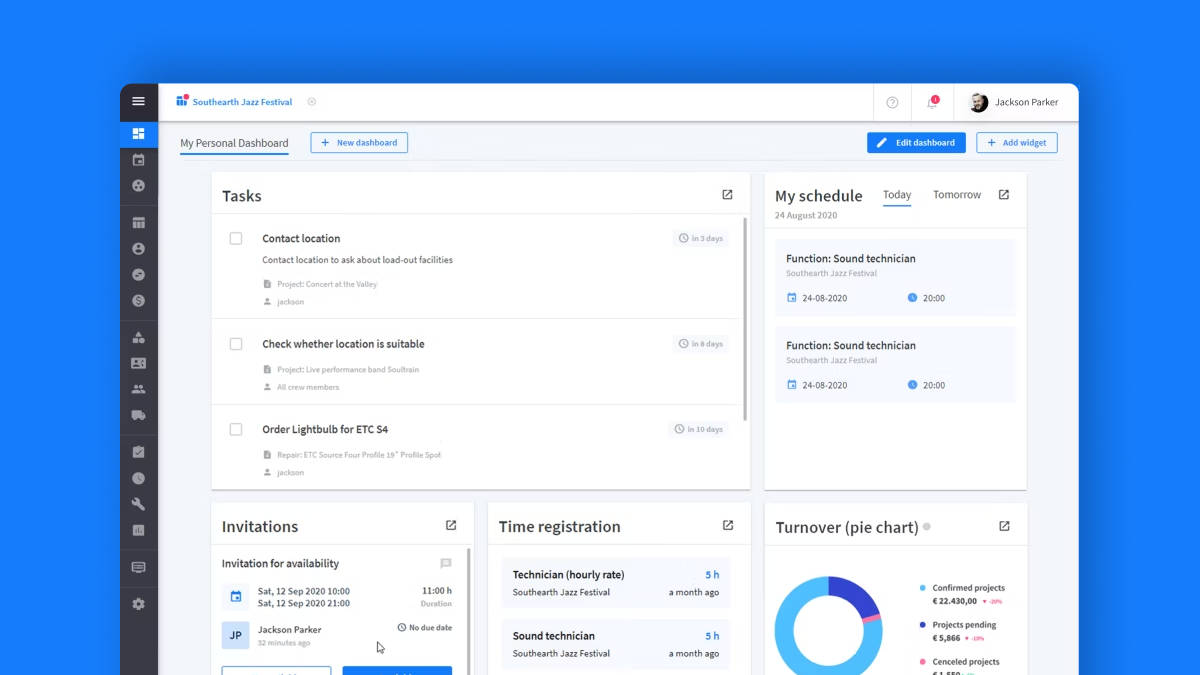The width and height of the screenshot is (1200, 675).
Task: Open the calendar icon in the sidebar
Action: pos(138,159)
